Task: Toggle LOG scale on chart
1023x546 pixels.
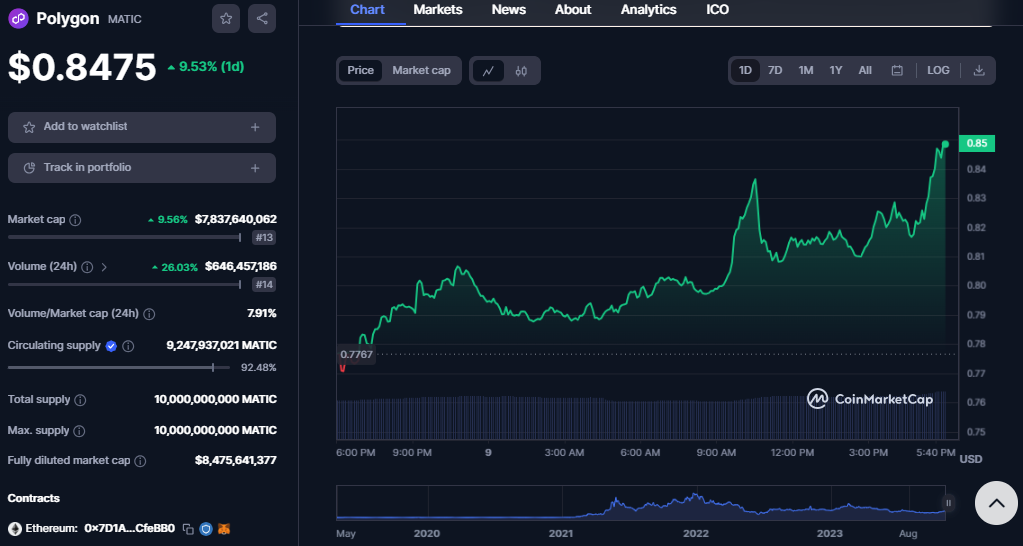Action: click(x=938, y=70)
